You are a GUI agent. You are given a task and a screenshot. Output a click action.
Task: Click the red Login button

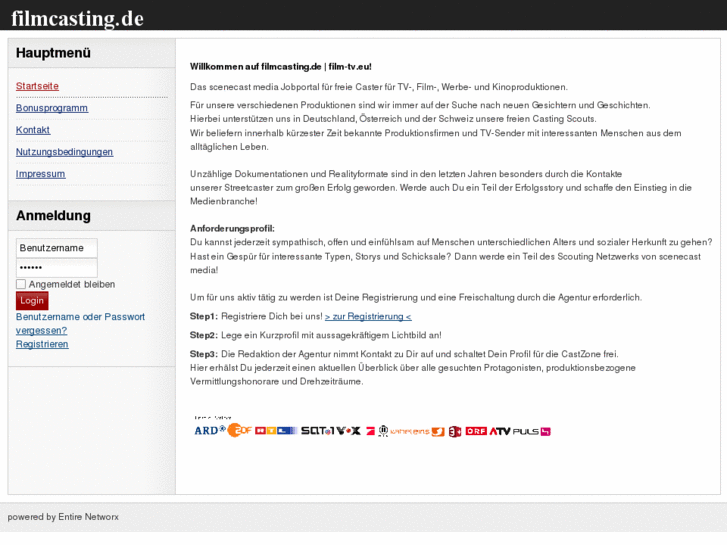pos(32,301)
